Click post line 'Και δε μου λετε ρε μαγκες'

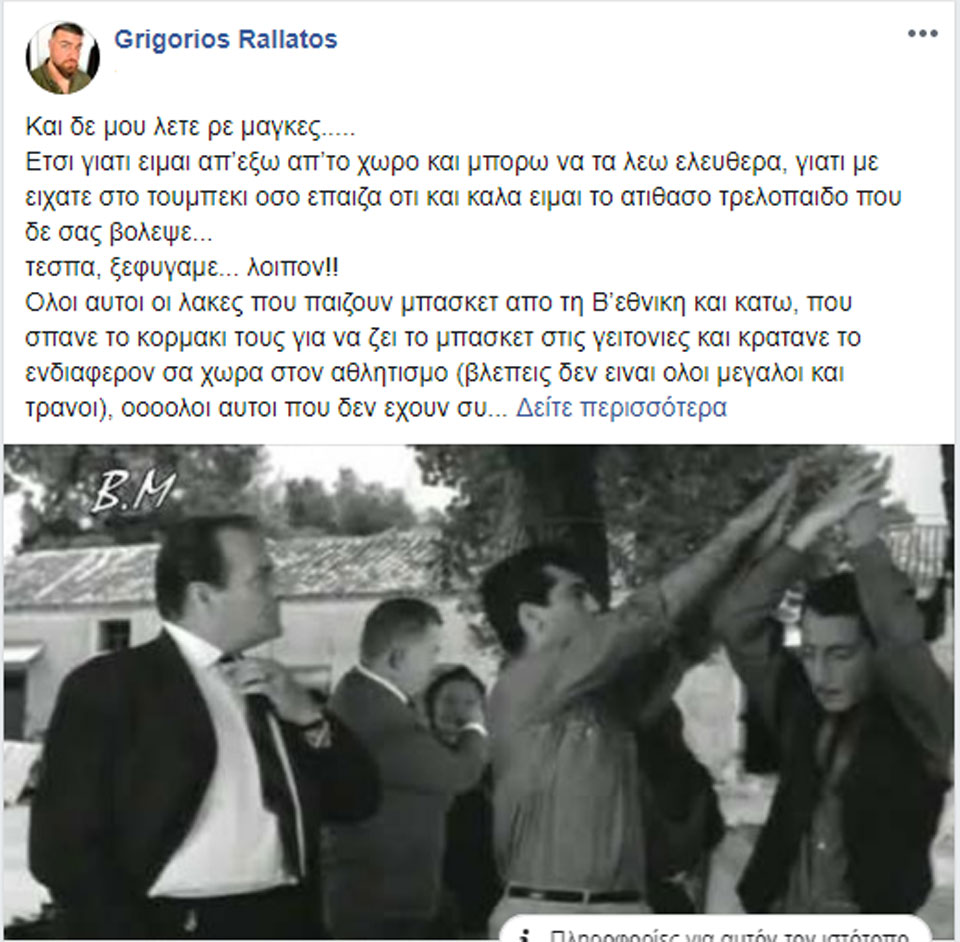[190, 127]
